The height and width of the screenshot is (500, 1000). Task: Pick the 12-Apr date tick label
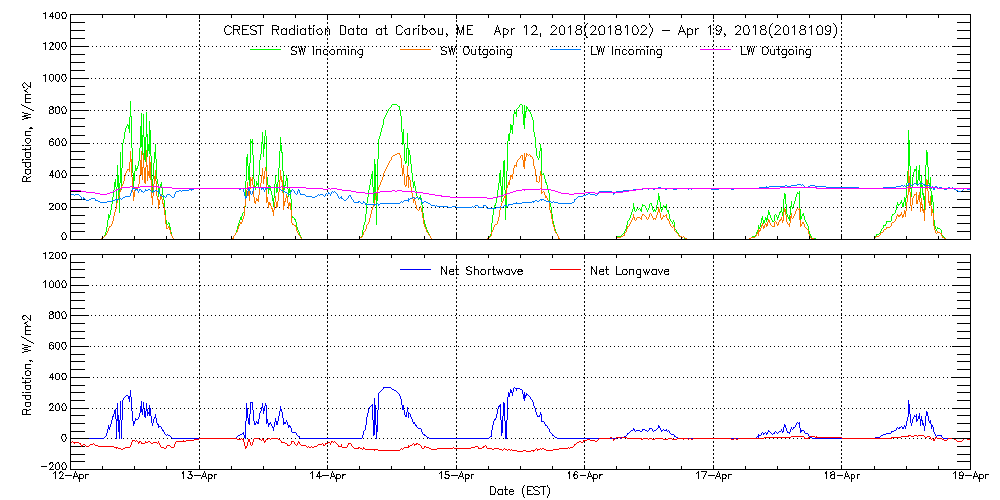coord(72,477)
